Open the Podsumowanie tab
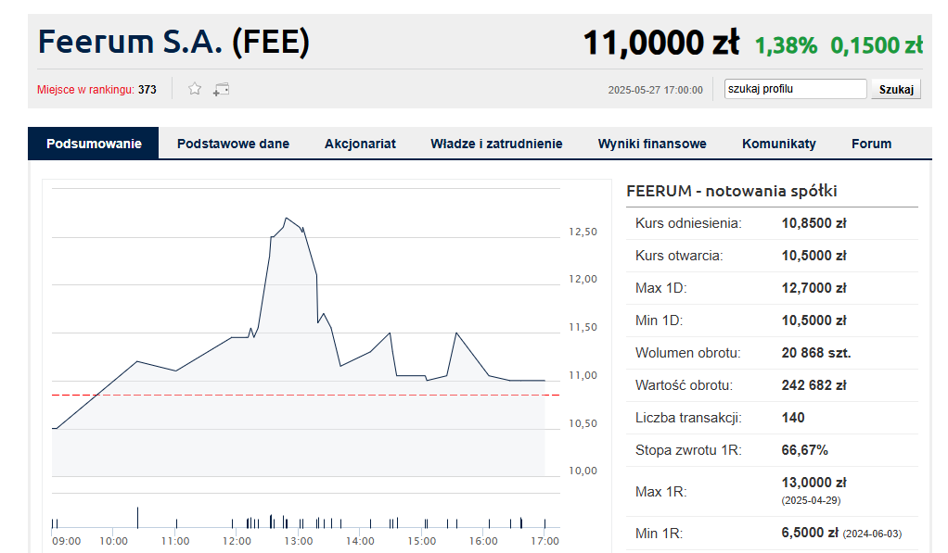 coord(94,143)
